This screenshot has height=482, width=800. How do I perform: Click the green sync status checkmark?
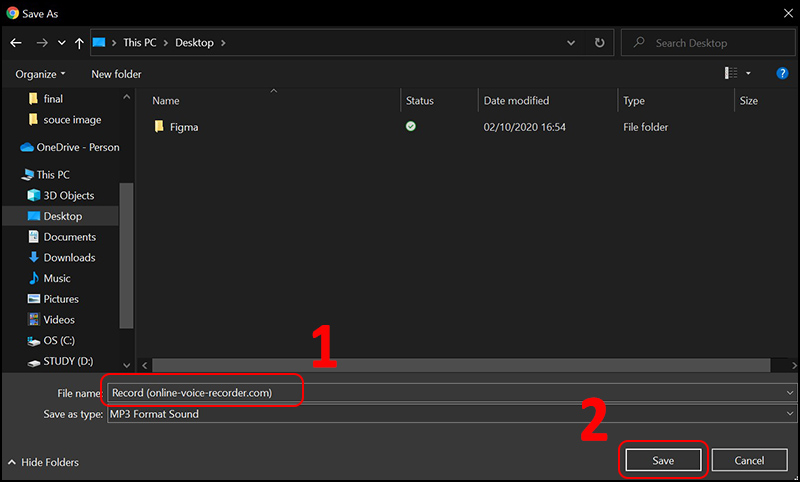tap(411, 126)
